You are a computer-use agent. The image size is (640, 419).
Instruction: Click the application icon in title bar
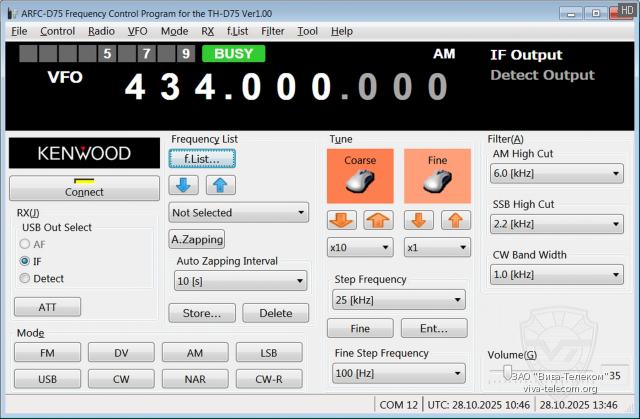(x=13, y=13)
